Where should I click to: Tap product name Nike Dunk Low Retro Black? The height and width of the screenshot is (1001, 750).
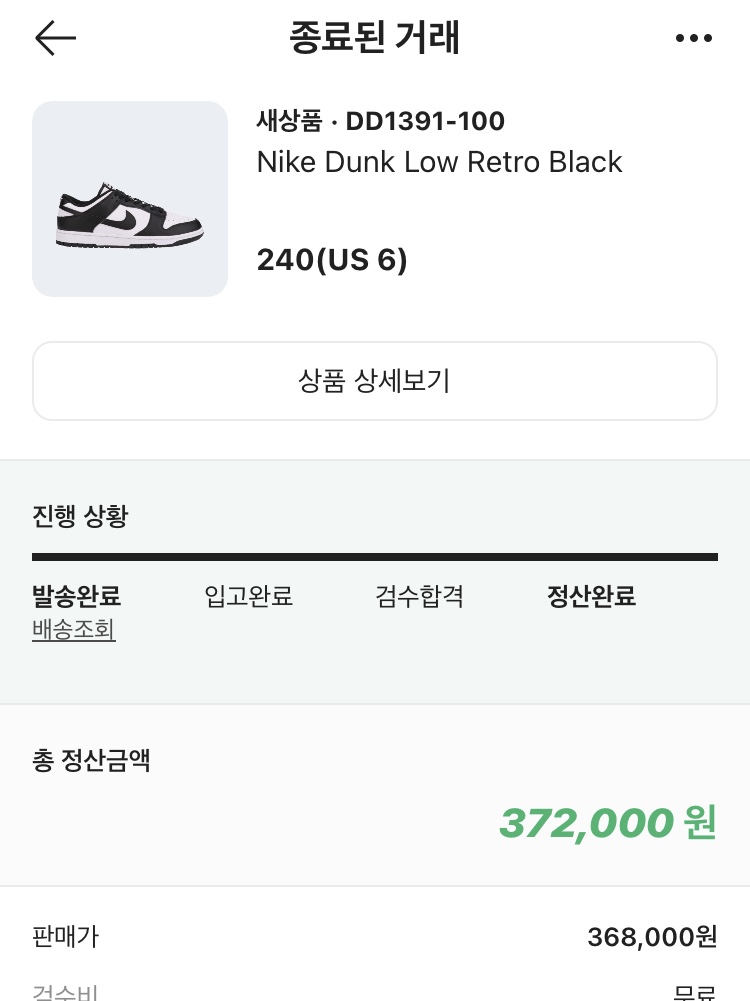(439, 162)
